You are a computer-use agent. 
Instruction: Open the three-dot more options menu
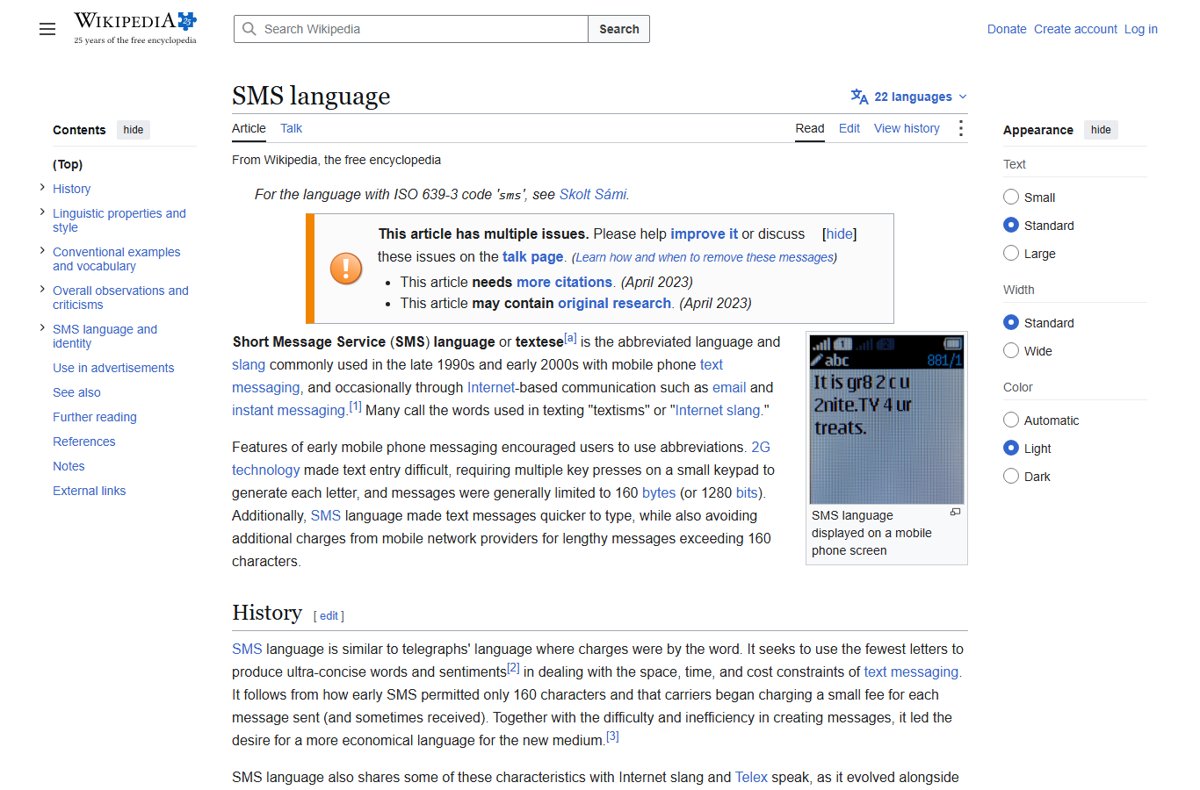[960, 128]
